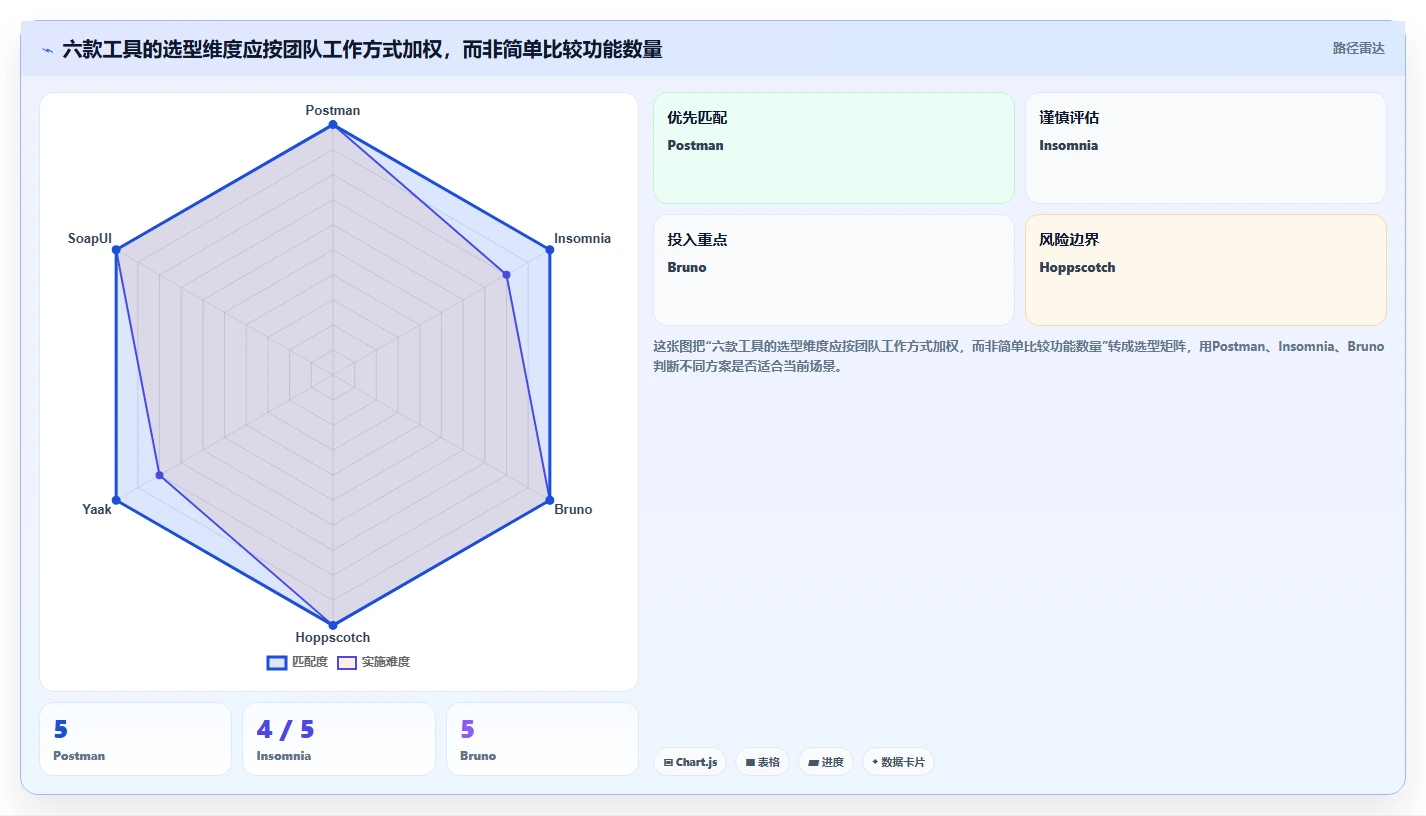The height and width of the screenshot is (816, 1426).
Task: Select the 进度 tag chip
Action: 826,762
